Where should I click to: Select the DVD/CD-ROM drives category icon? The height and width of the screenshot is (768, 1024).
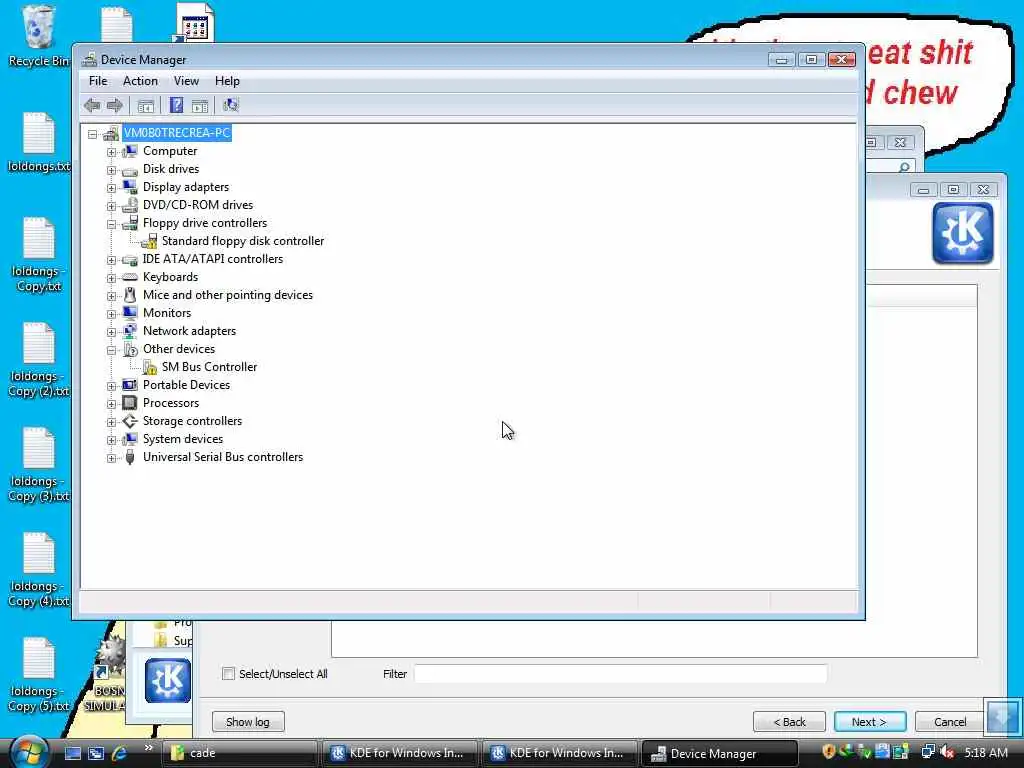(130, 205)
